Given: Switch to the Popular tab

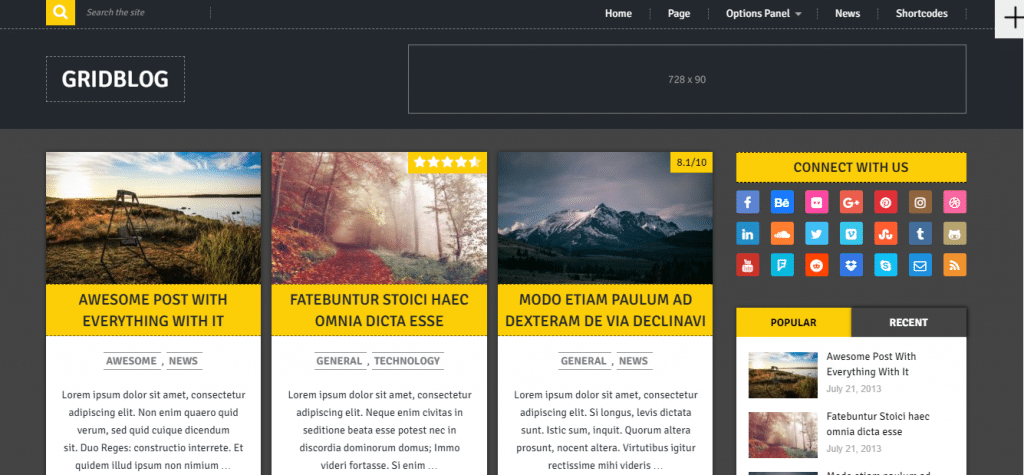Looking at the screenshot, I should 793,322.
